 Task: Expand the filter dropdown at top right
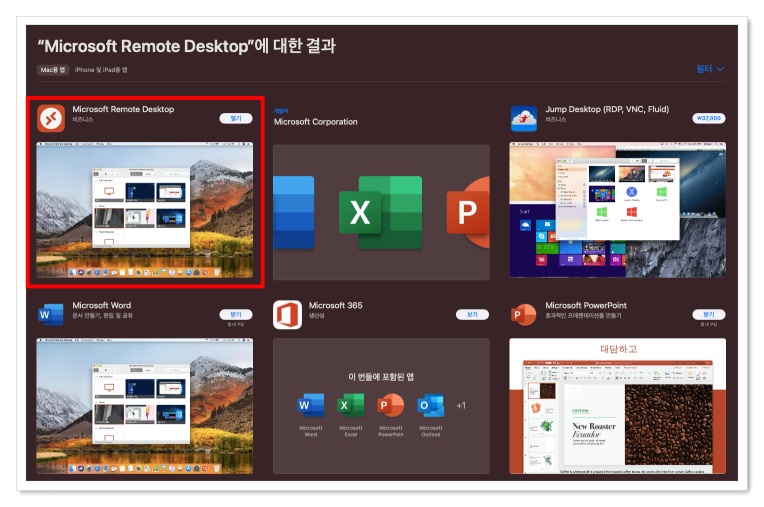(x=710, y=69)
